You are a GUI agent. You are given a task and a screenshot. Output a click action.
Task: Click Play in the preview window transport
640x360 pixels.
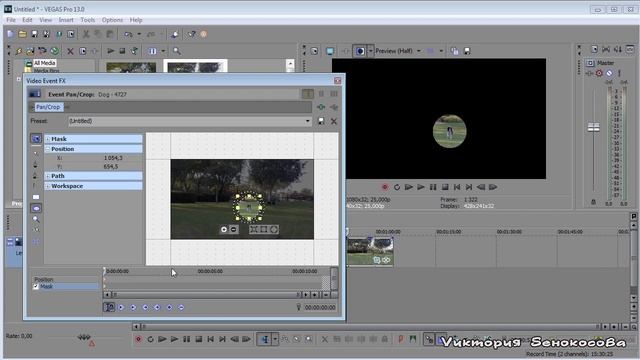pyautogui.click(x=421, y=187)
